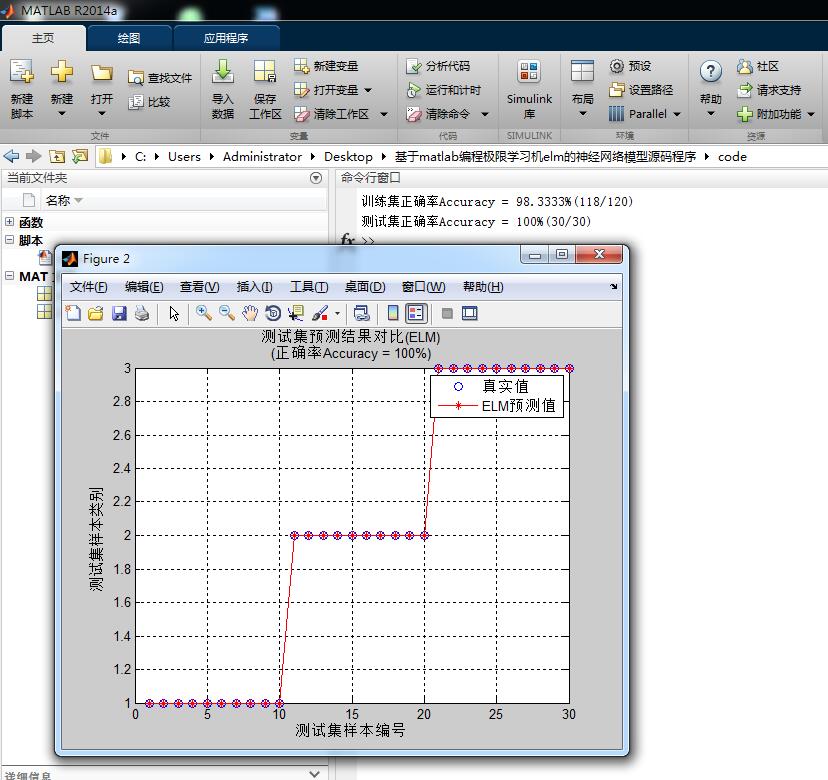Click the Link Plot icon in Figure 2 toolbar
Screen dimensions: 828x780
click(362, 313)
